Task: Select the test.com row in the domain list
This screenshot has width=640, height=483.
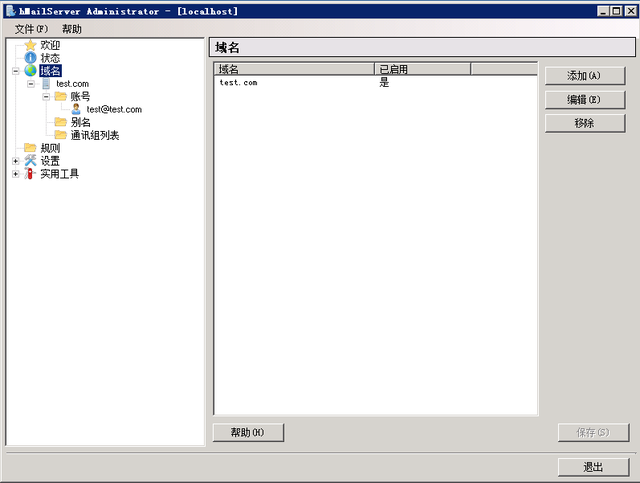Action: (x=376, y=83)
